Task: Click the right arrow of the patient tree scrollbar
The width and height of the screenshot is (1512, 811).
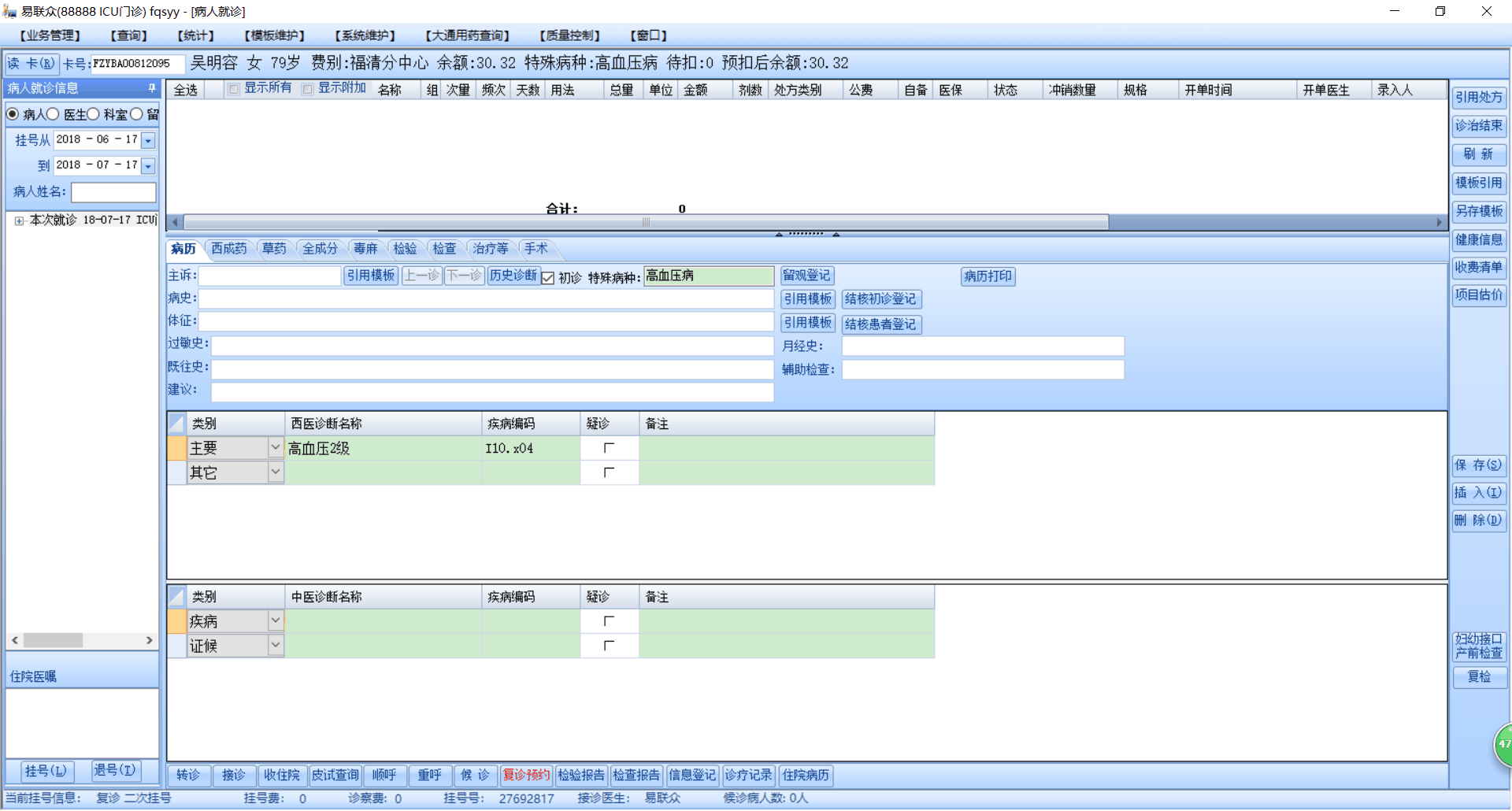Action: pos(150,640)
